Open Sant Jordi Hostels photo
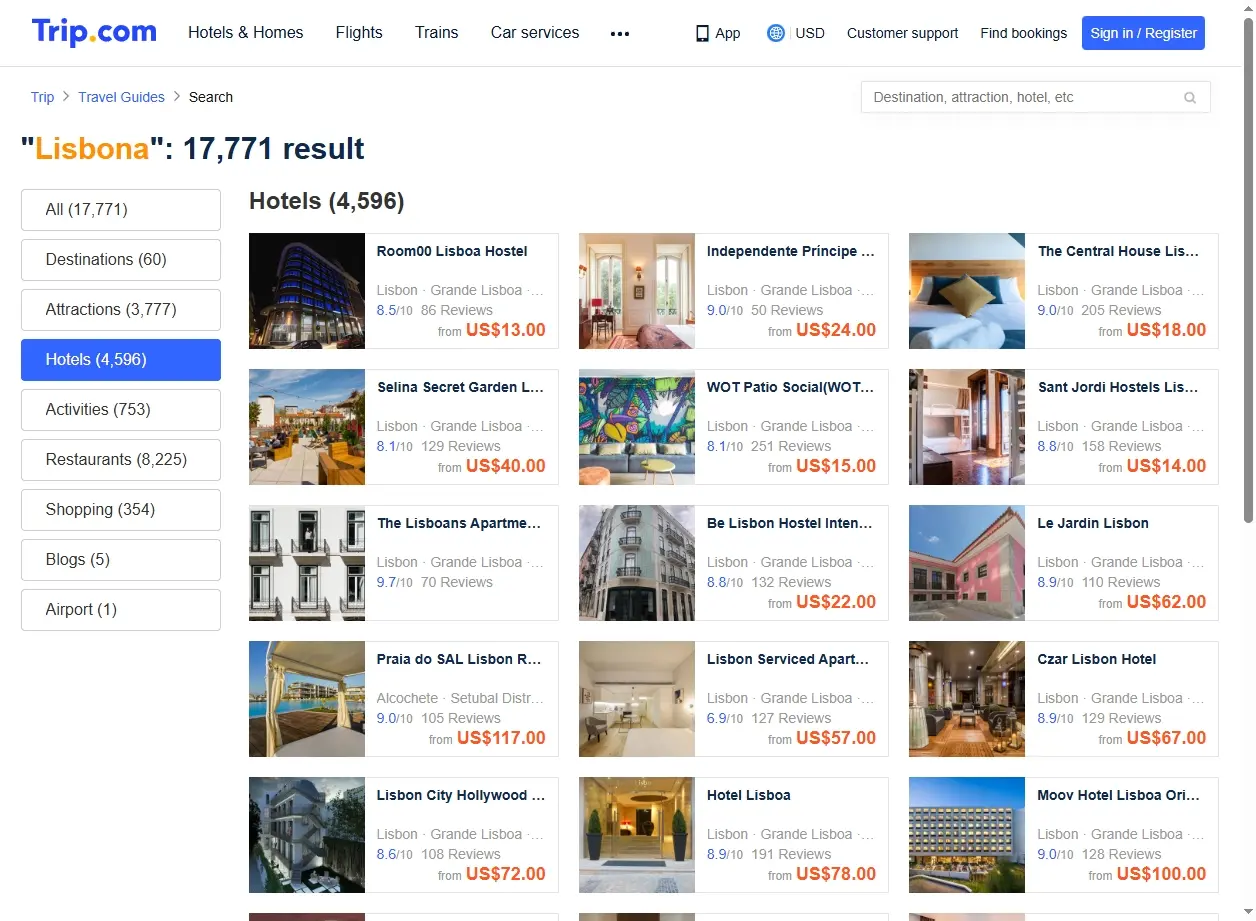This screenshot has height=921, width=1256. (x=967, y=427)
